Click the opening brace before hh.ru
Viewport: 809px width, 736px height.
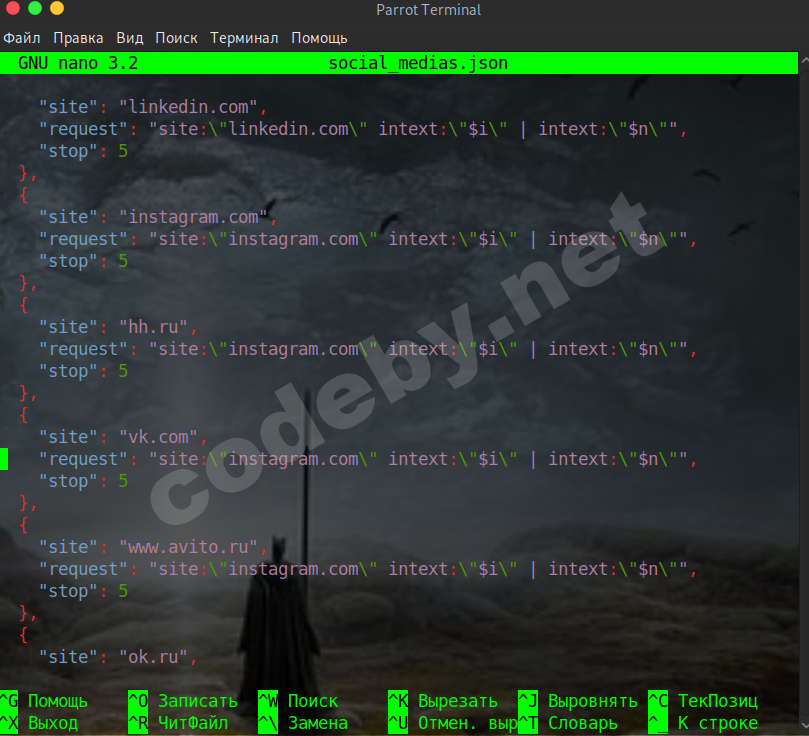pyautogui.click(x=24, y=305)
